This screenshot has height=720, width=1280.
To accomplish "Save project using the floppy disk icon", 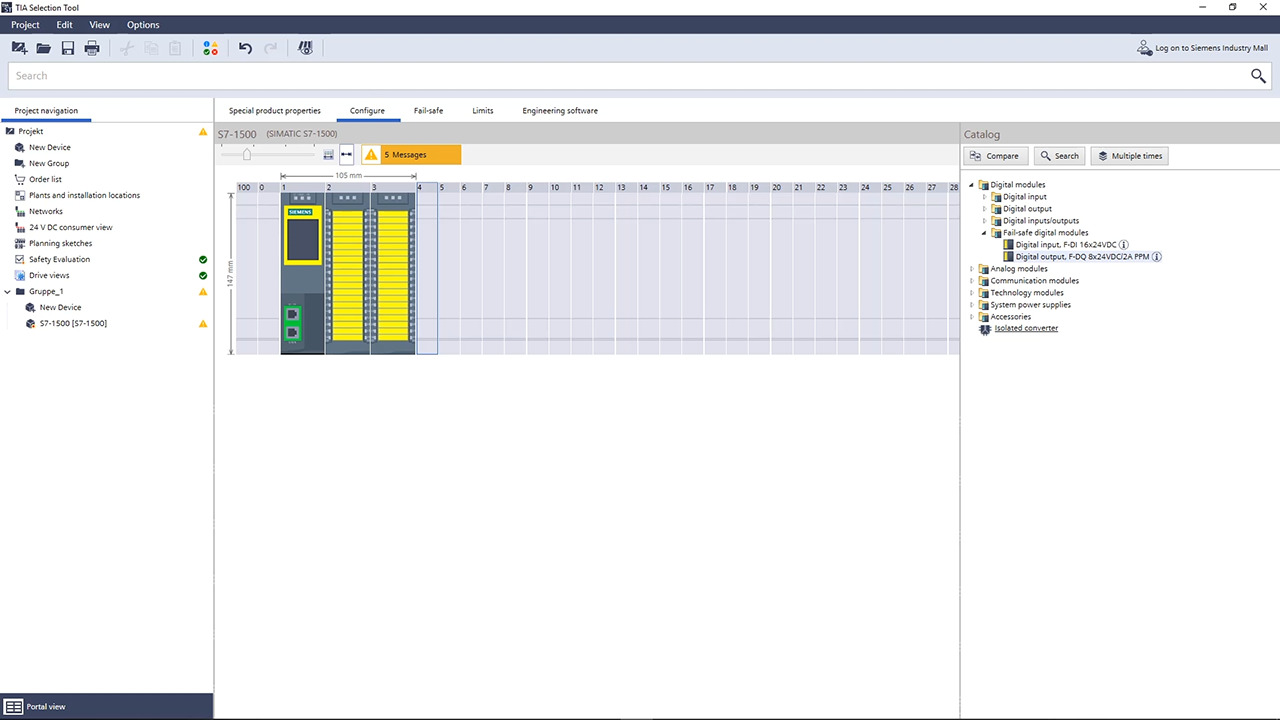I will [68, 48].
